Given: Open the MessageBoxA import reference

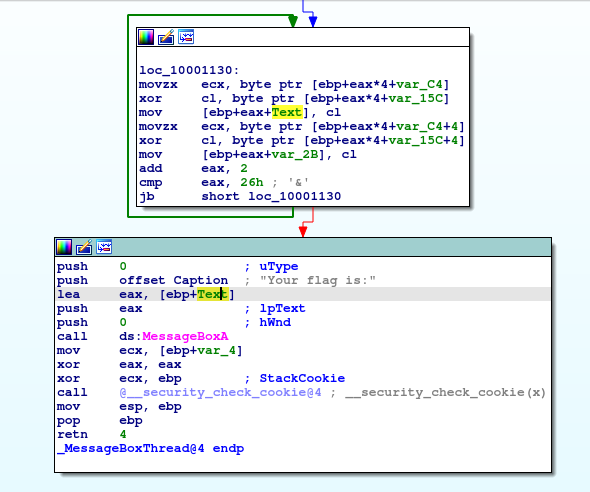Looking at the screenshot, I should 185,336.
